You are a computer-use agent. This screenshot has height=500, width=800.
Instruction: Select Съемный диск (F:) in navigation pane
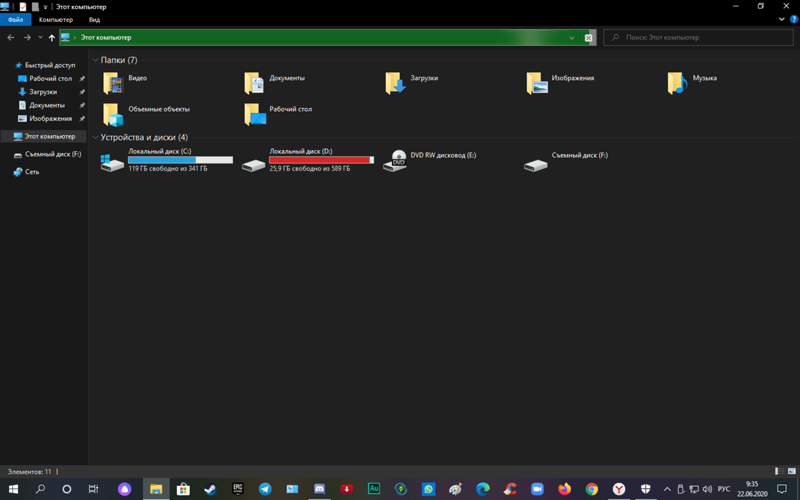(47, 154)
